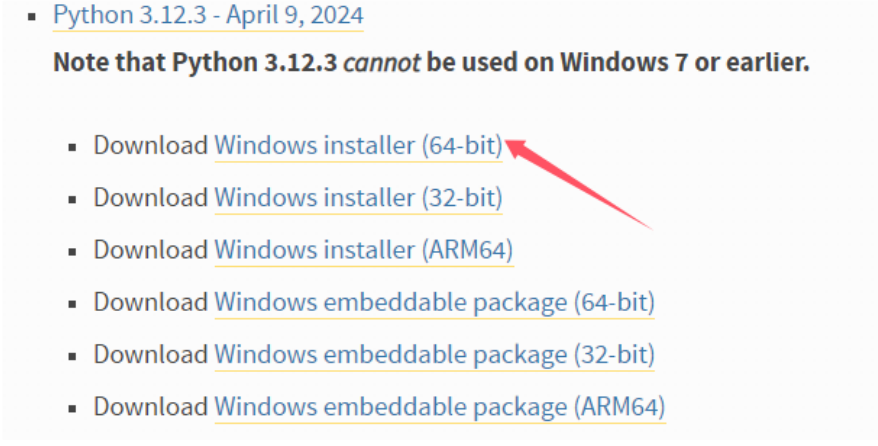Click the red arrow annotation
878x446 pixels.
(577, 183)
